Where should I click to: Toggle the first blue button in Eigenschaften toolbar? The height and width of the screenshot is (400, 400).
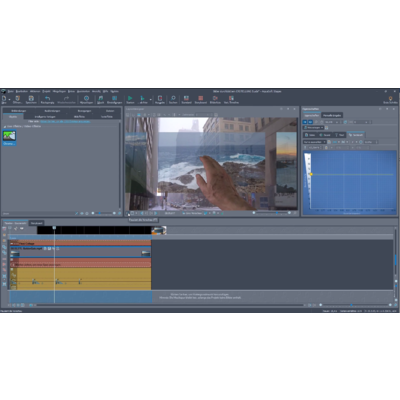pos(305,122)
